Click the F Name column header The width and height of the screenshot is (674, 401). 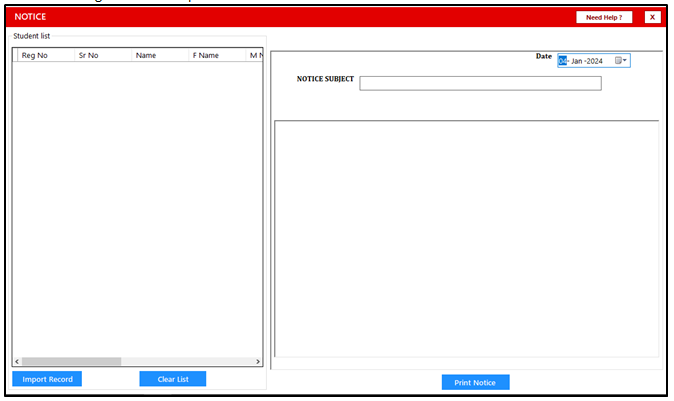pyautogui.click(x=206, y=55)
